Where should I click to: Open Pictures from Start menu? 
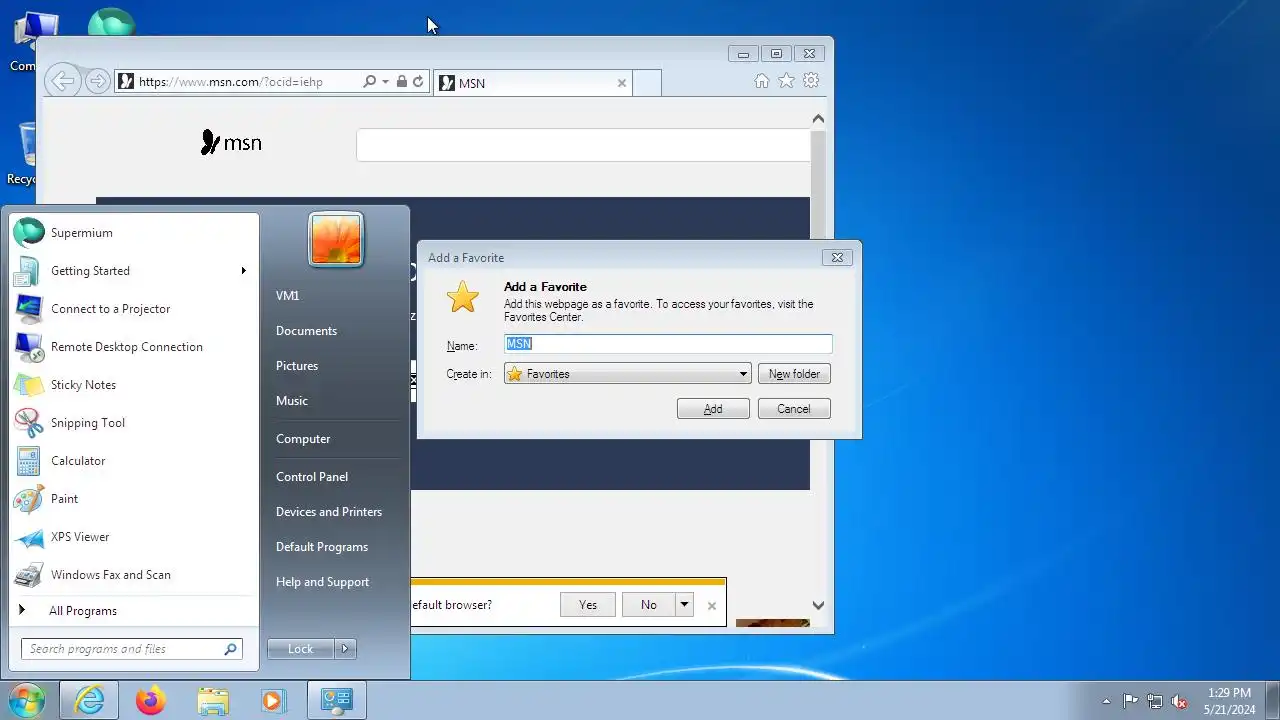297,366
